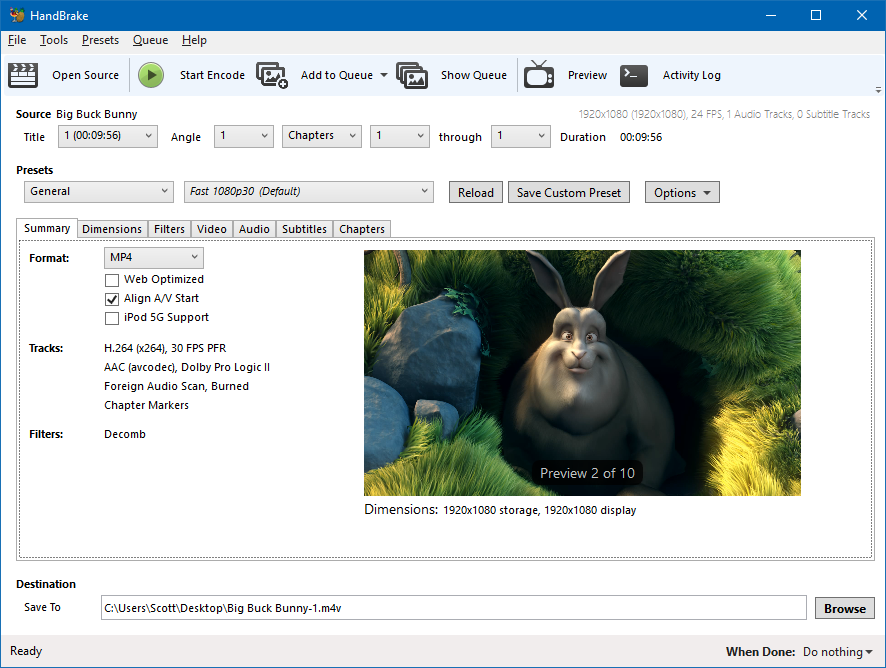
Task: Expand the Add to Queue dropdown arrow
Action: (x=384, y=75)
